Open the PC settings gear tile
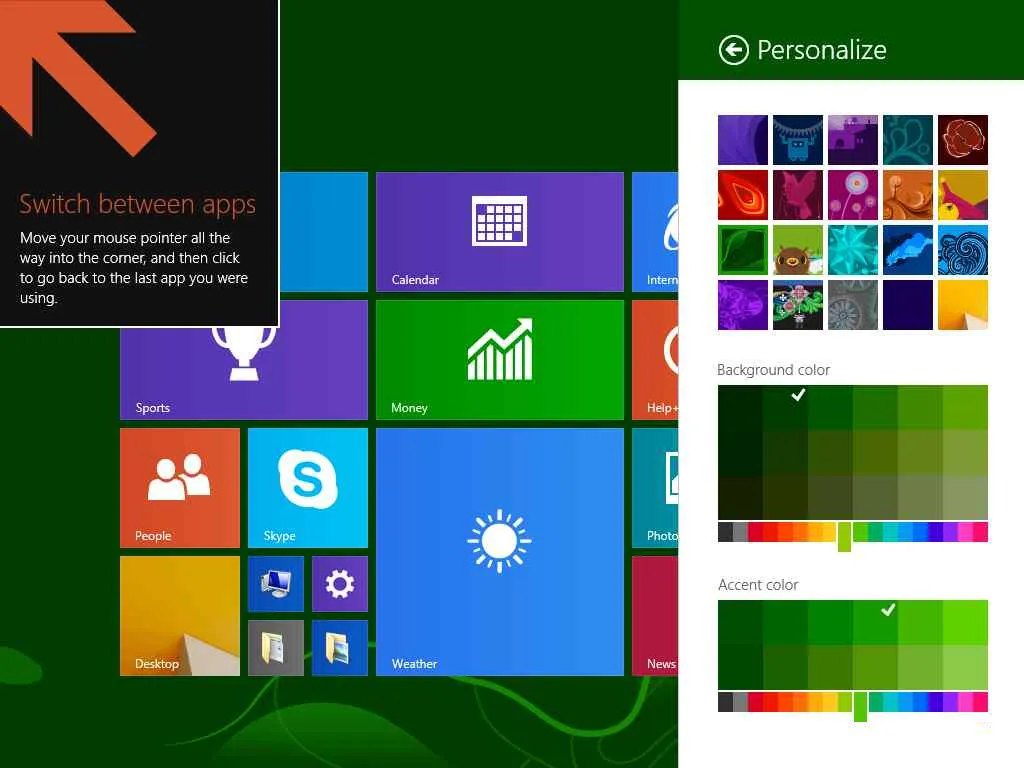1024x768 pixels. tap(340, 584)
